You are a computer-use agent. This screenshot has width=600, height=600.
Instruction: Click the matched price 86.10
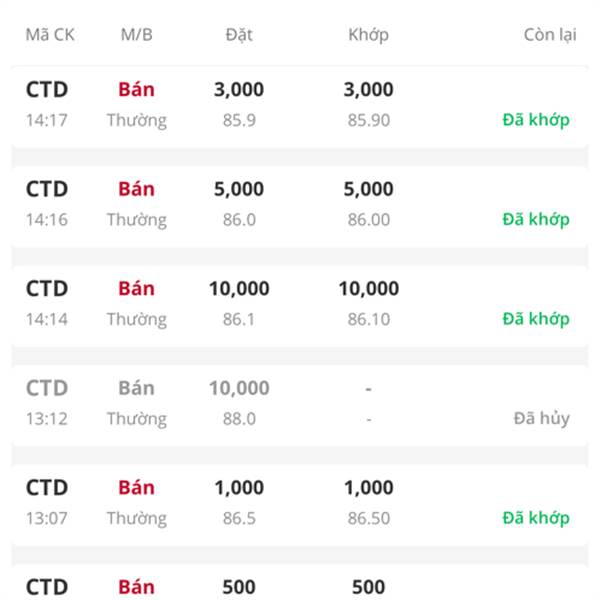point(369,319)
